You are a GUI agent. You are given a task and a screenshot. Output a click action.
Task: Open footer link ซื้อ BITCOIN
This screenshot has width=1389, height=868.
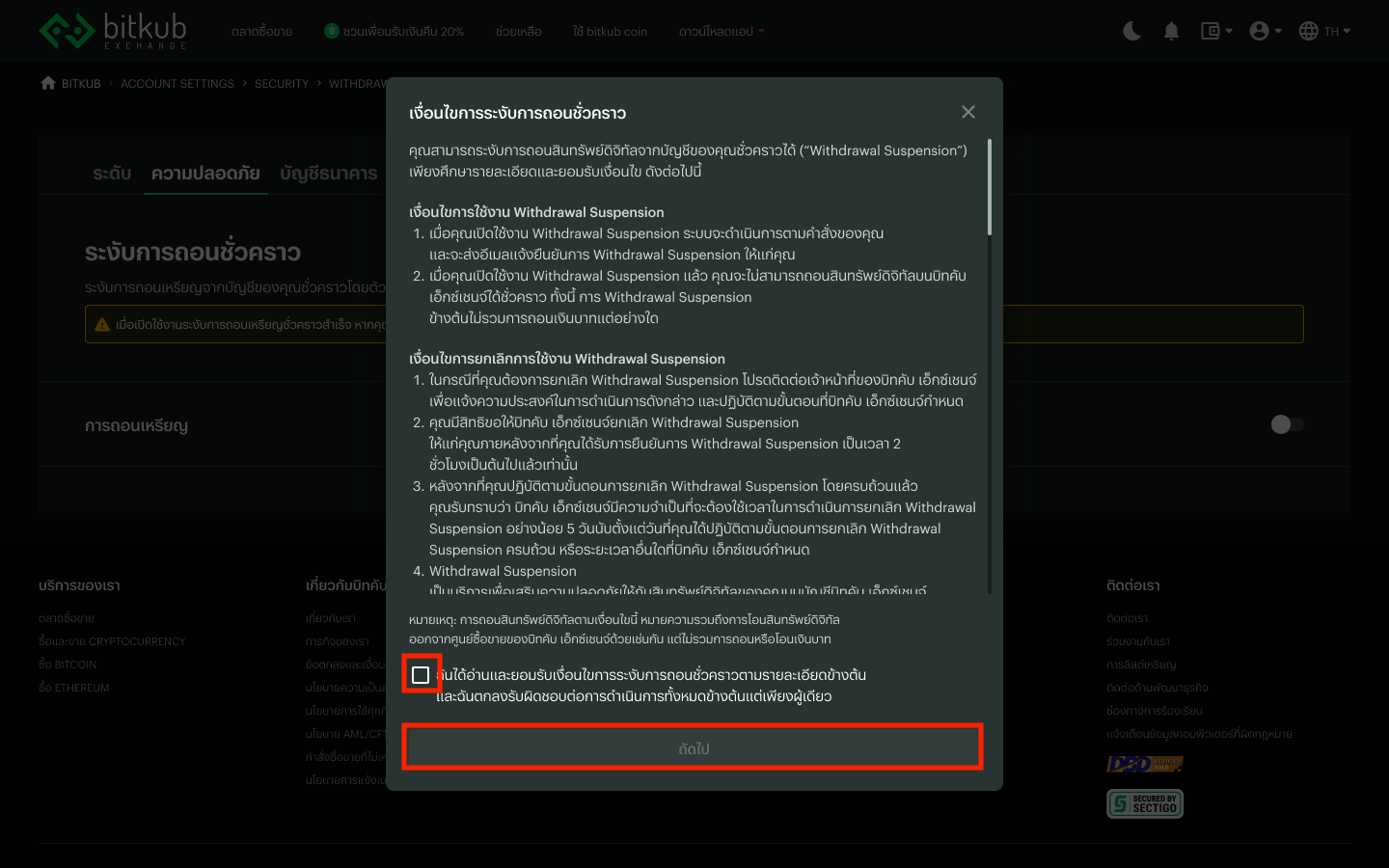(x=68, y=665)
